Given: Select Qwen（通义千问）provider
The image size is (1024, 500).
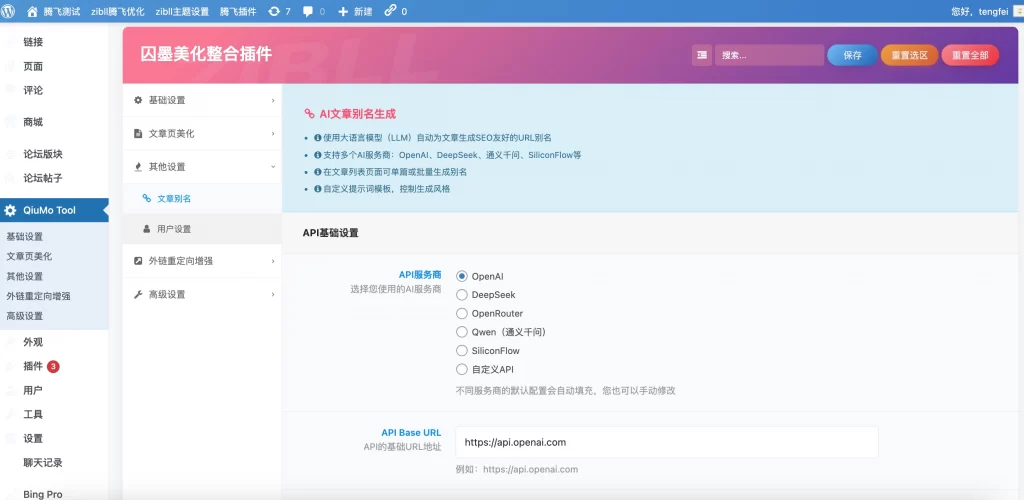Looking at the screenshot, I should coord(462,332).
